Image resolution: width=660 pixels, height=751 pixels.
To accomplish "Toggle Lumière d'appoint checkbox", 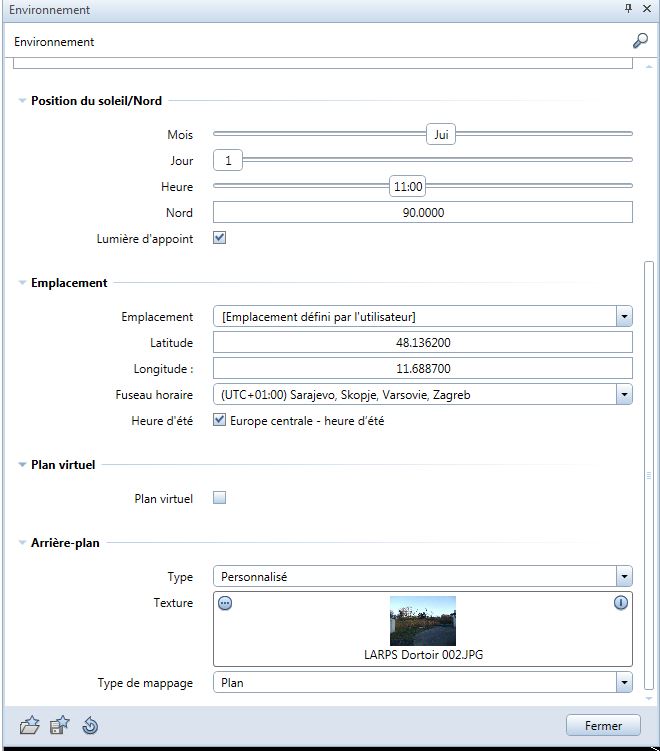I will [219, 238].
